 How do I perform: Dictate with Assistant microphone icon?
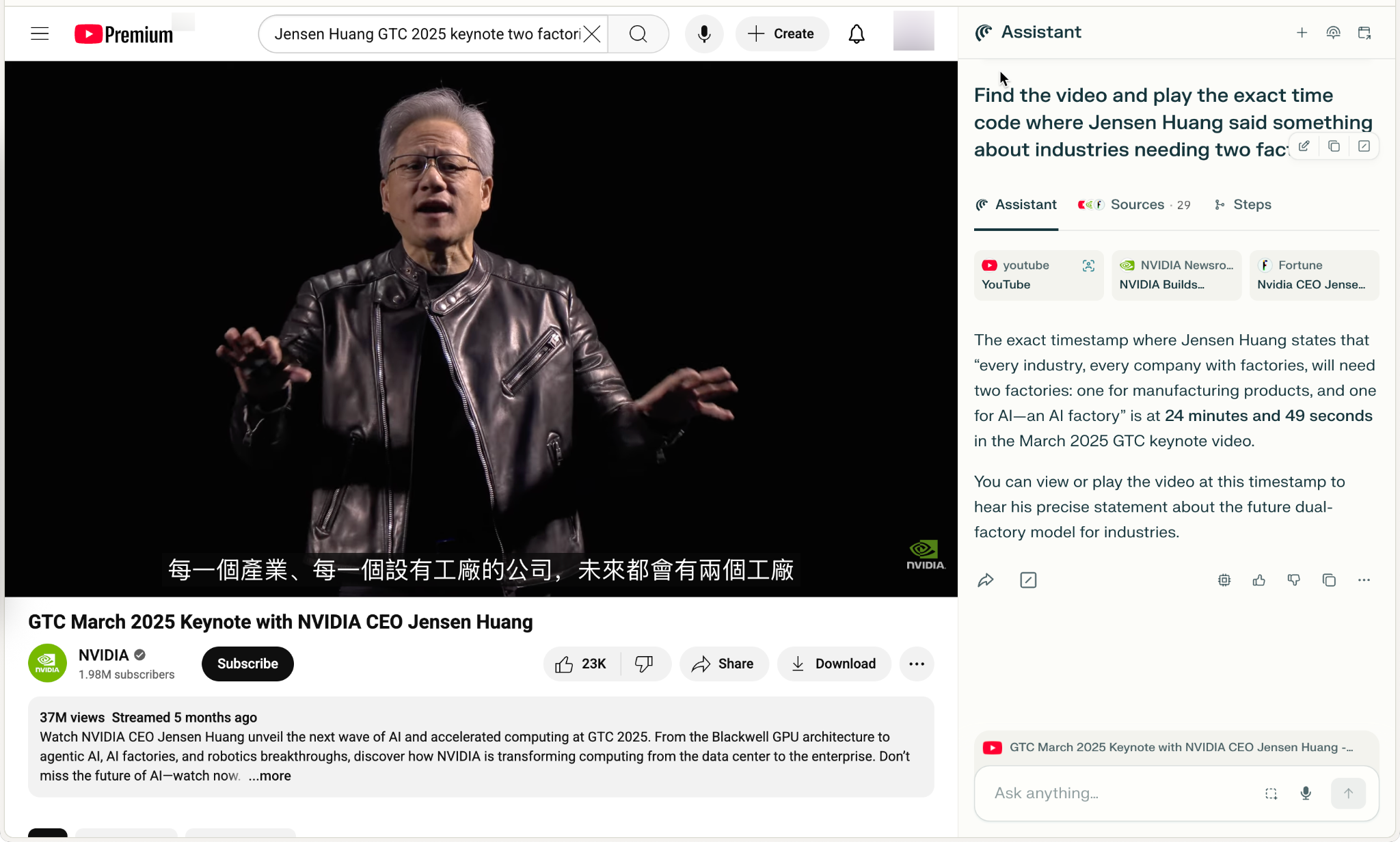tap(1306, 793)
